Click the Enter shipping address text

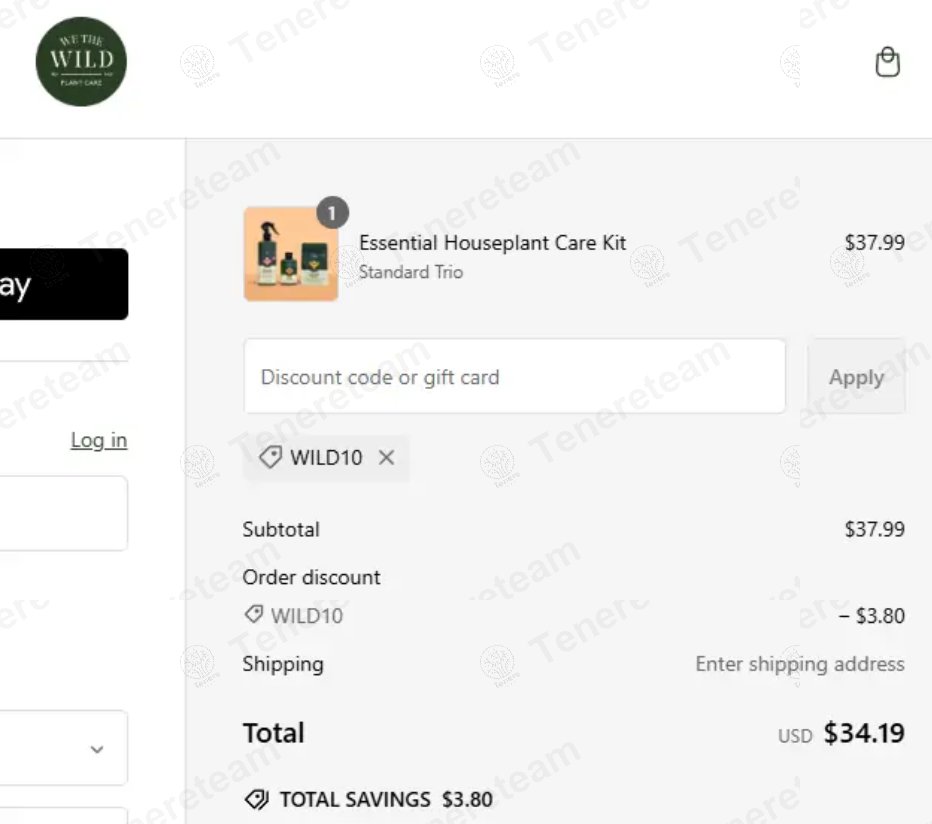click(799, 664)
